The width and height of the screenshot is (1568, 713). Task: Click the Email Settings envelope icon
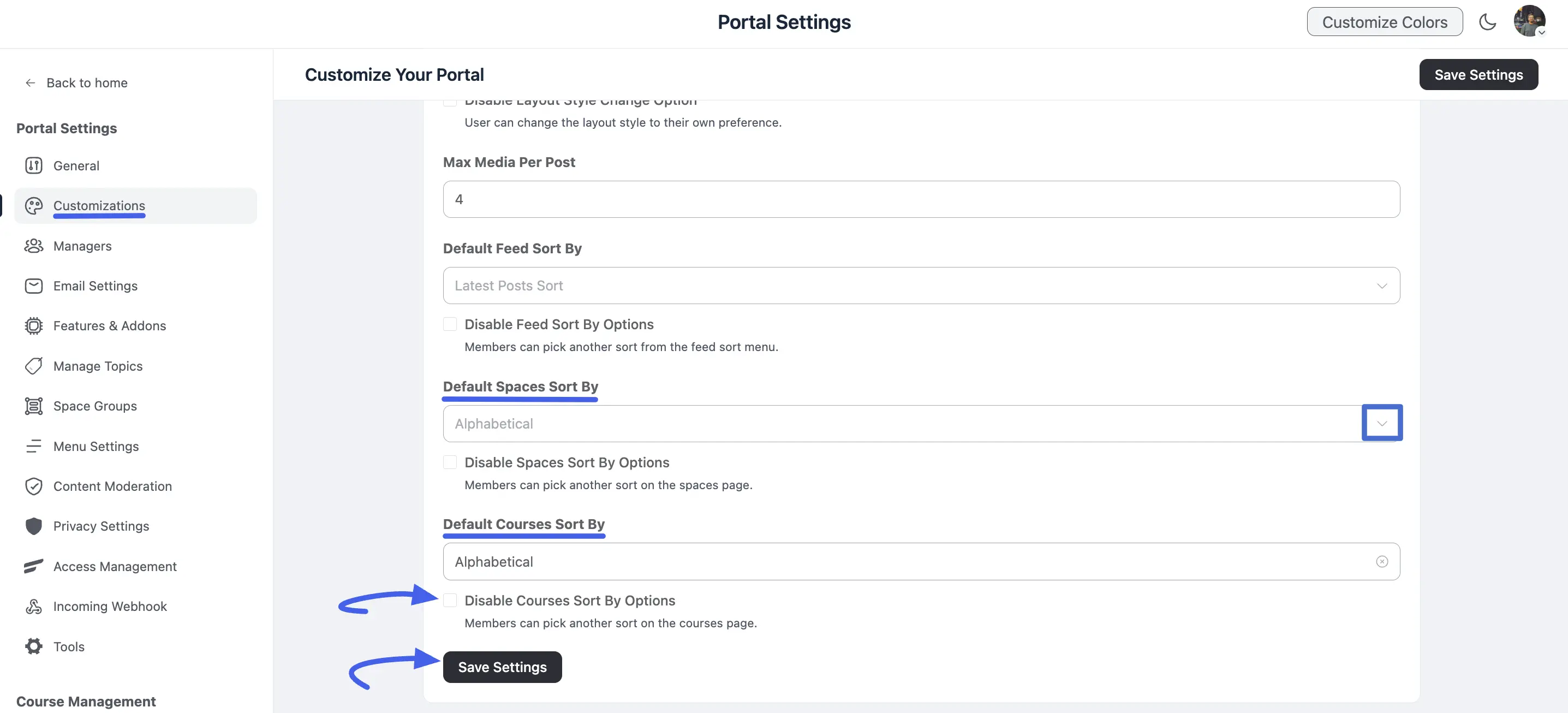(33, 286)
